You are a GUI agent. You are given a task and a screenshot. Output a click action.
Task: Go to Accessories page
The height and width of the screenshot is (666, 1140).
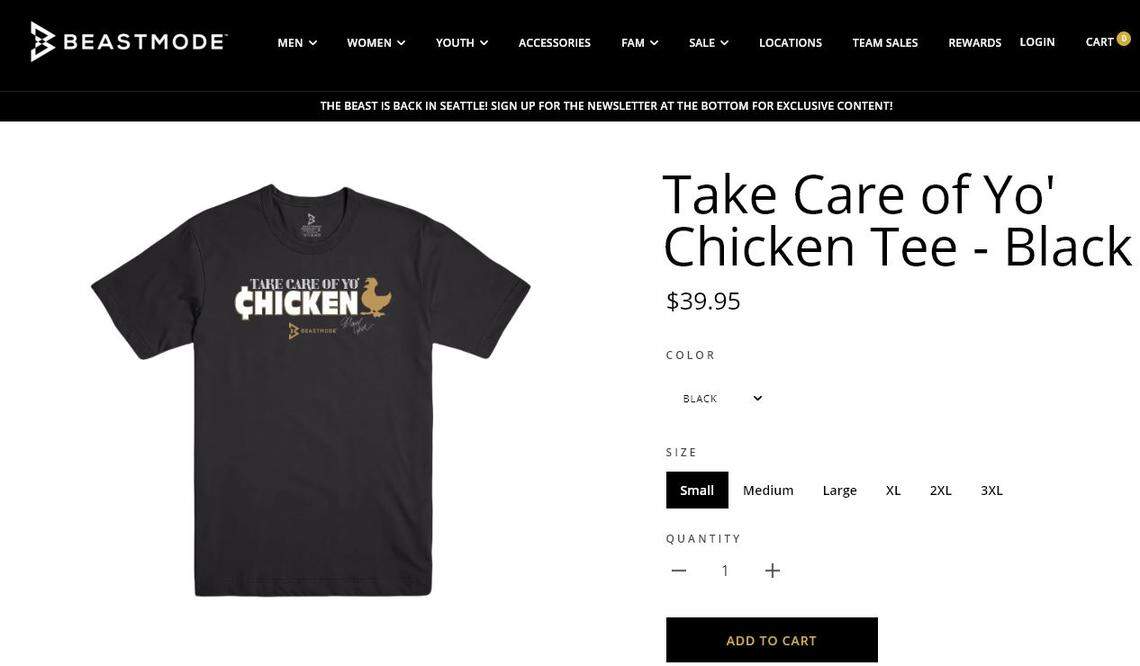(x=555, y=42)
